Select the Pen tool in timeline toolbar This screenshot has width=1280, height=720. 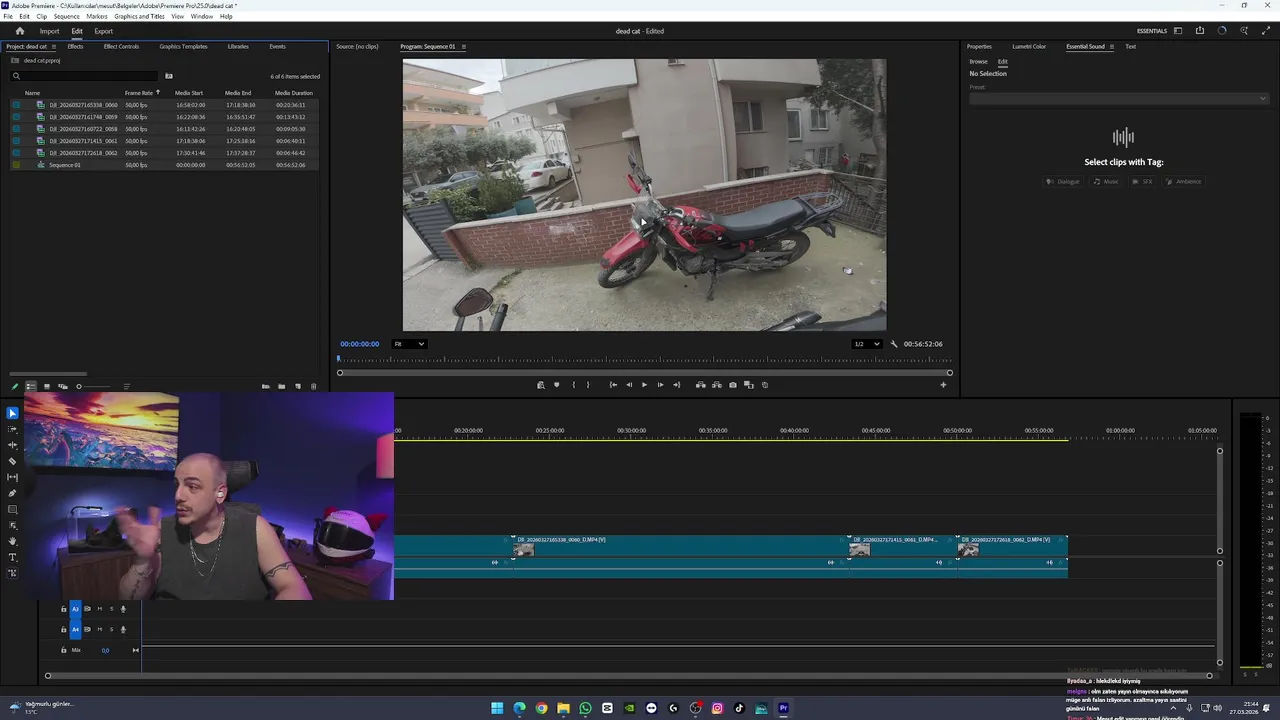tap(12, 493)
